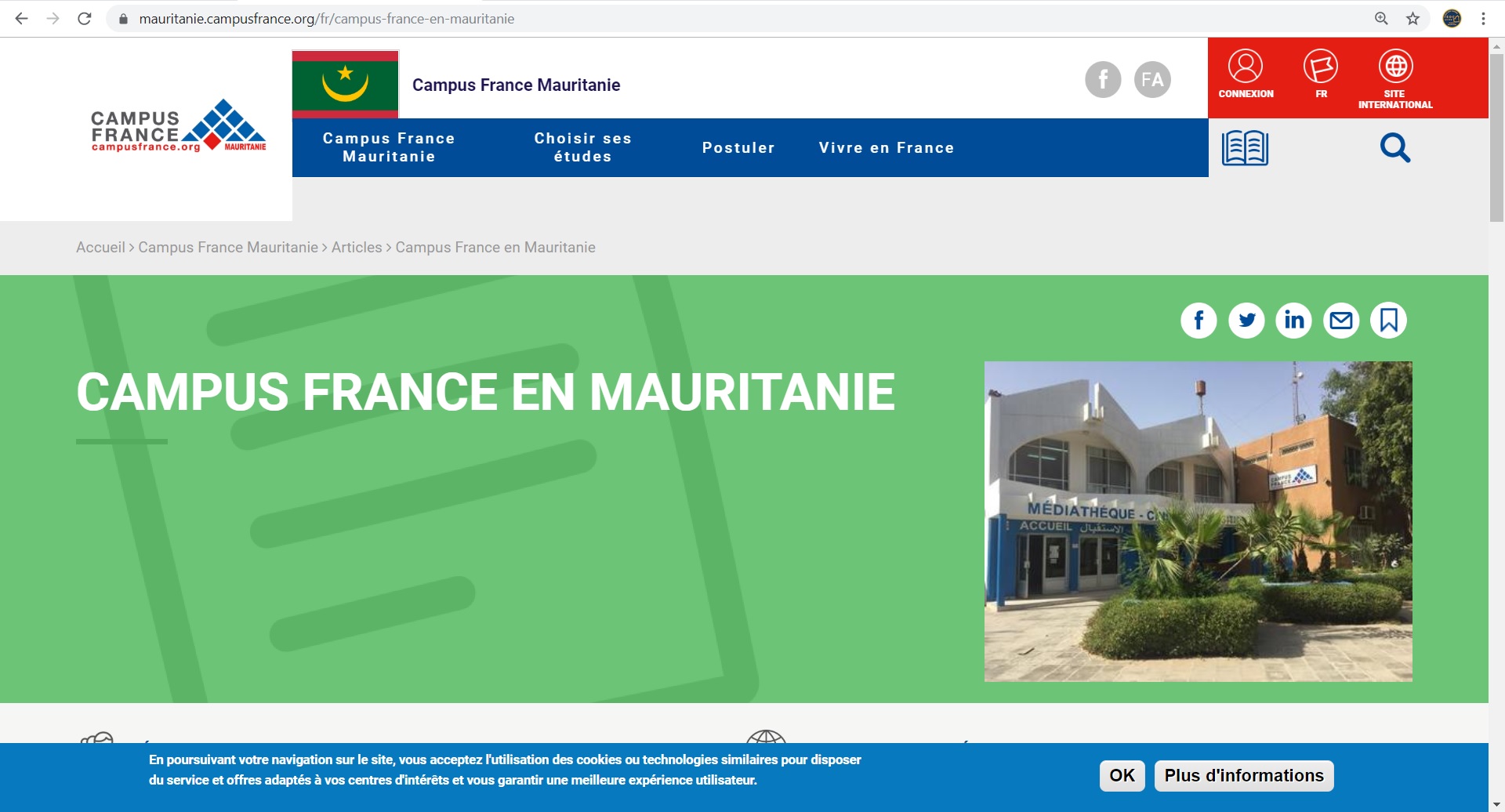
Task: Share page on LinkedIn
Action: 1293,320
